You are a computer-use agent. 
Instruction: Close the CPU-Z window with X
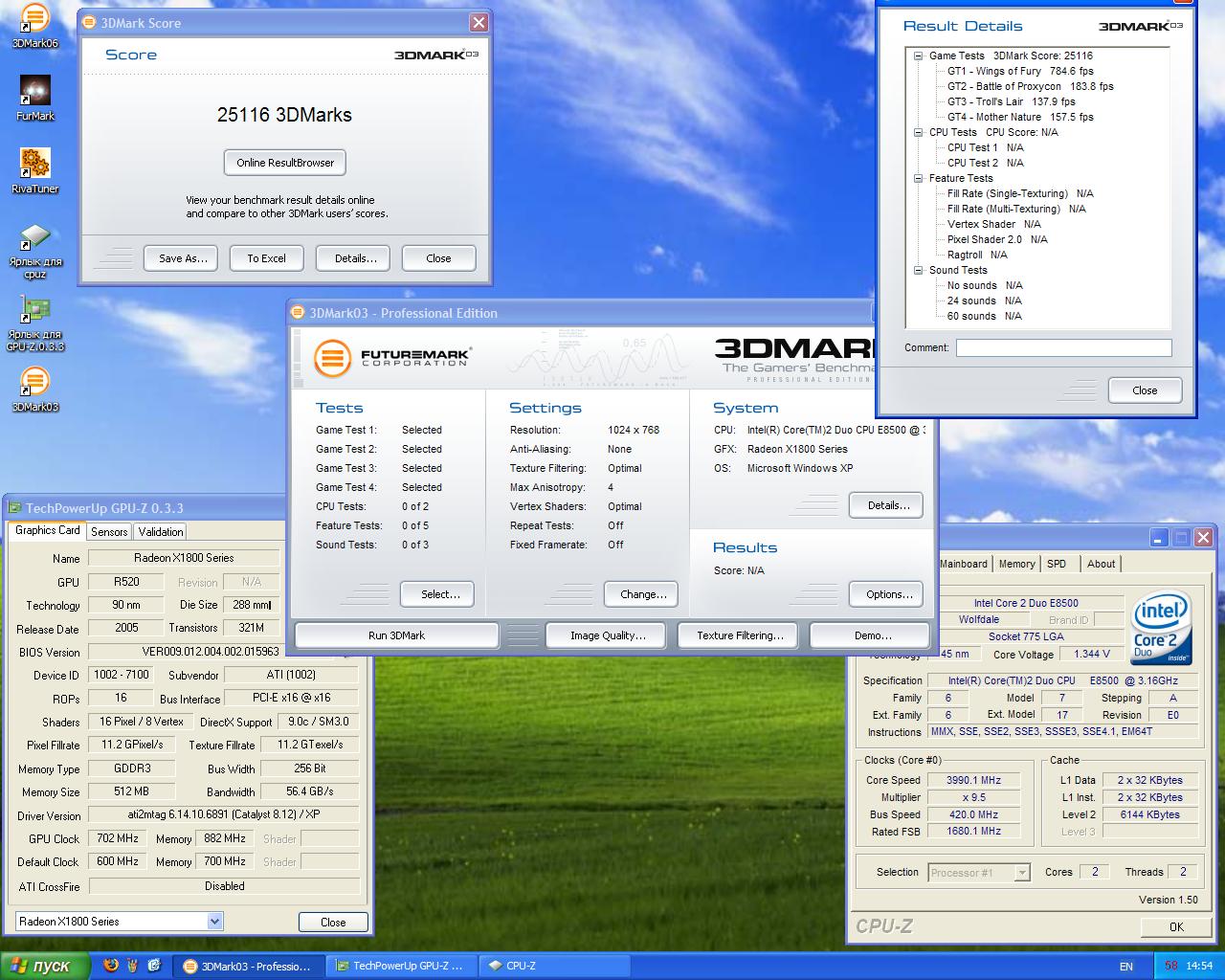pyautogui.click(x=1203, y=538)
